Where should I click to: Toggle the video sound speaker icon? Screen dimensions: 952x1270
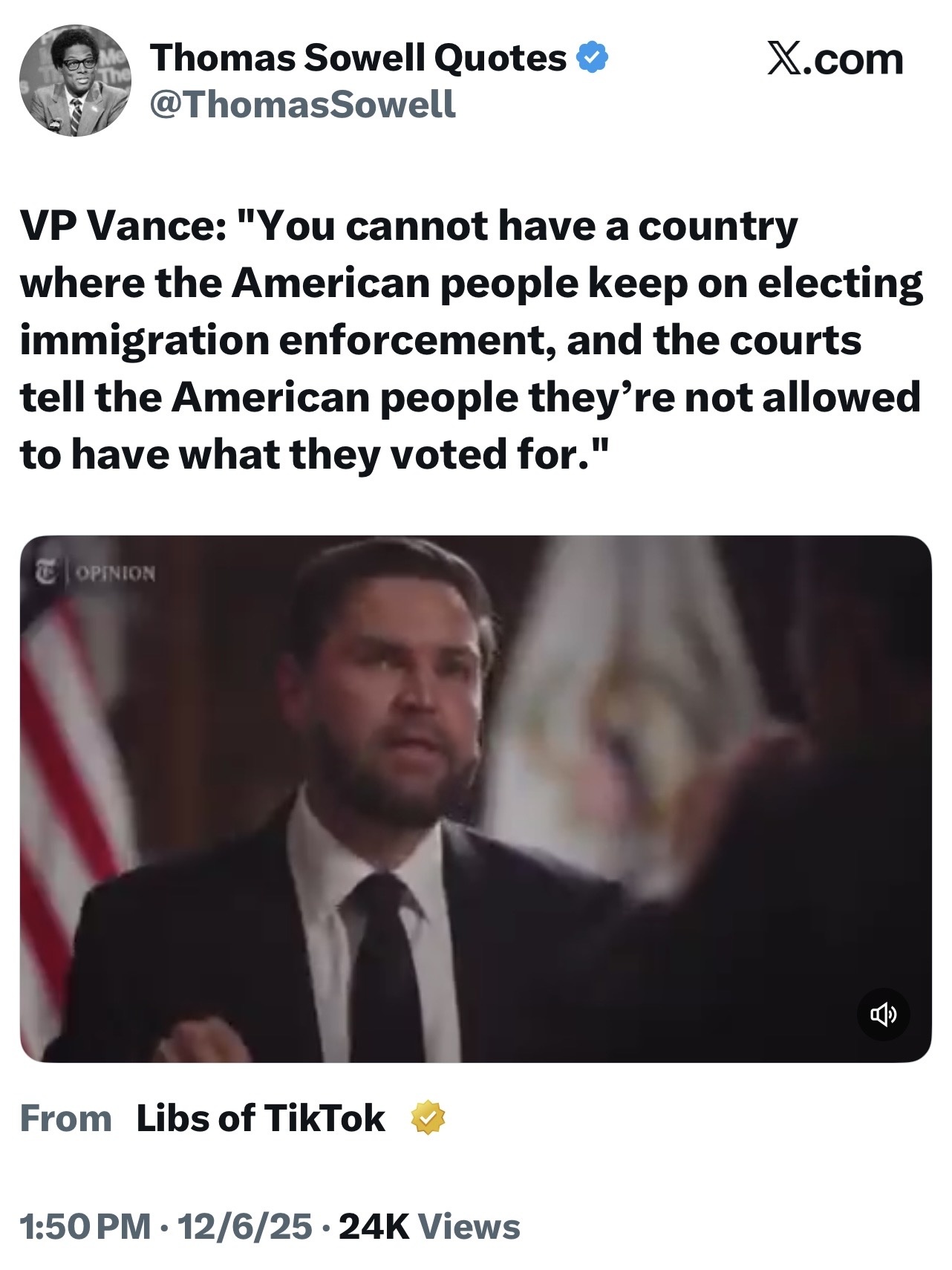point(883,1014)
